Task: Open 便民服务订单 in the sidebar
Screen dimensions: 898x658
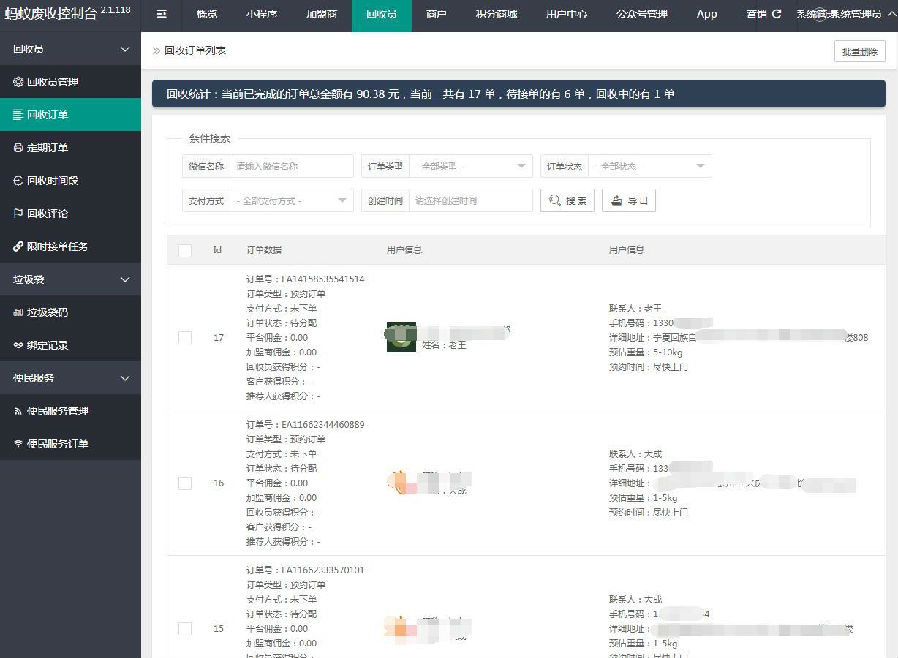Action: click(70, 443)
